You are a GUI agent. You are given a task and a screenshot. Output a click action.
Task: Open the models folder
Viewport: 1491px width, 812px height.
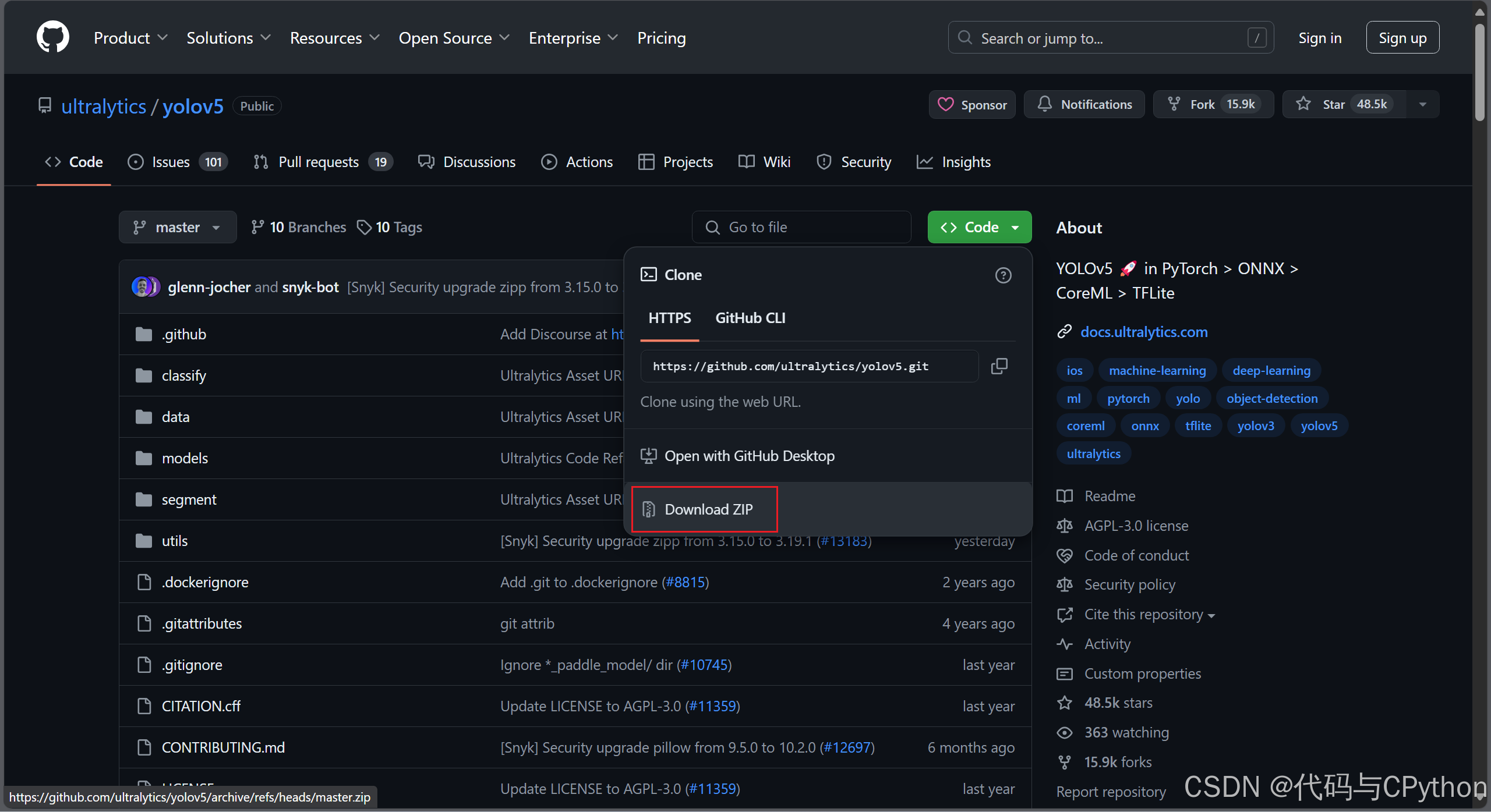pyautogui.click(x=185, y=458)
